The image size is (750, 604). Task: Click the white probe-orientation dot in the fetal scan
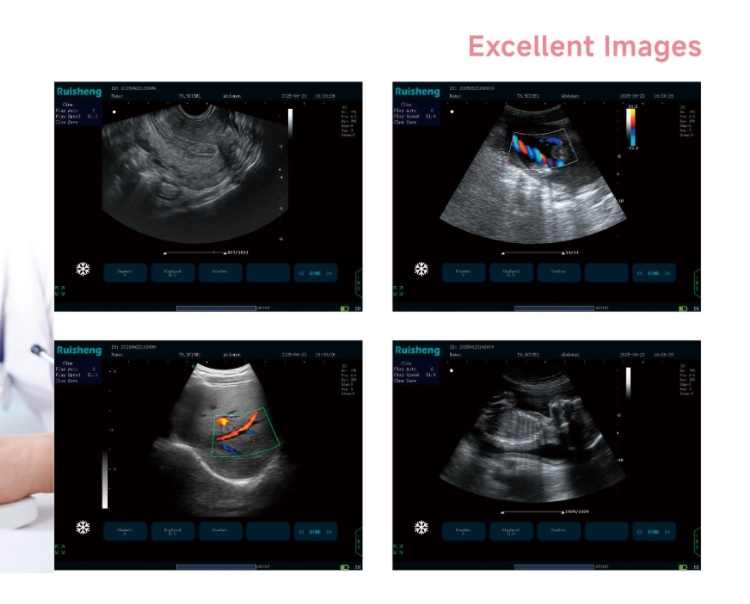click(452, 370)
